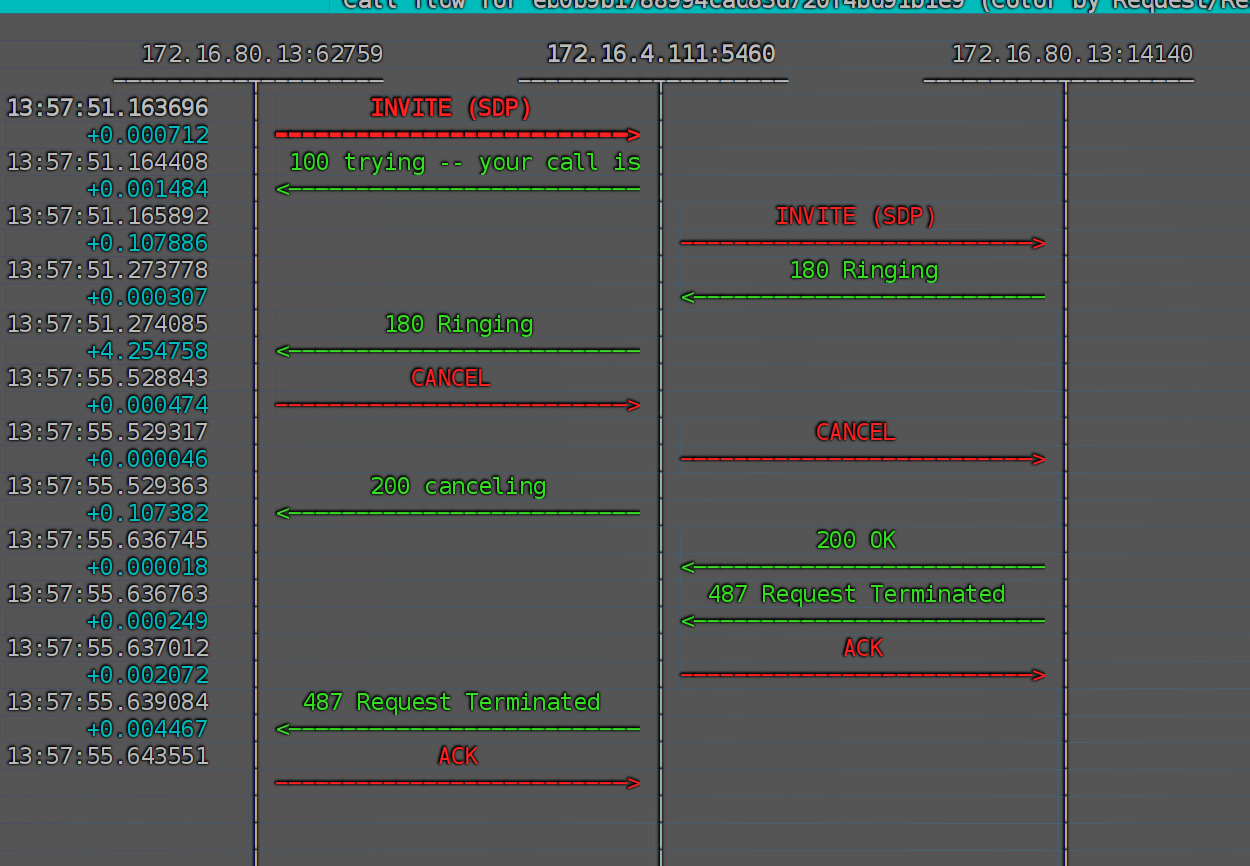This screenshot has height=866, width=1250.
Task: Select 180 Ringing message from 172.16.80.13:14140
Action: (863, 270)
